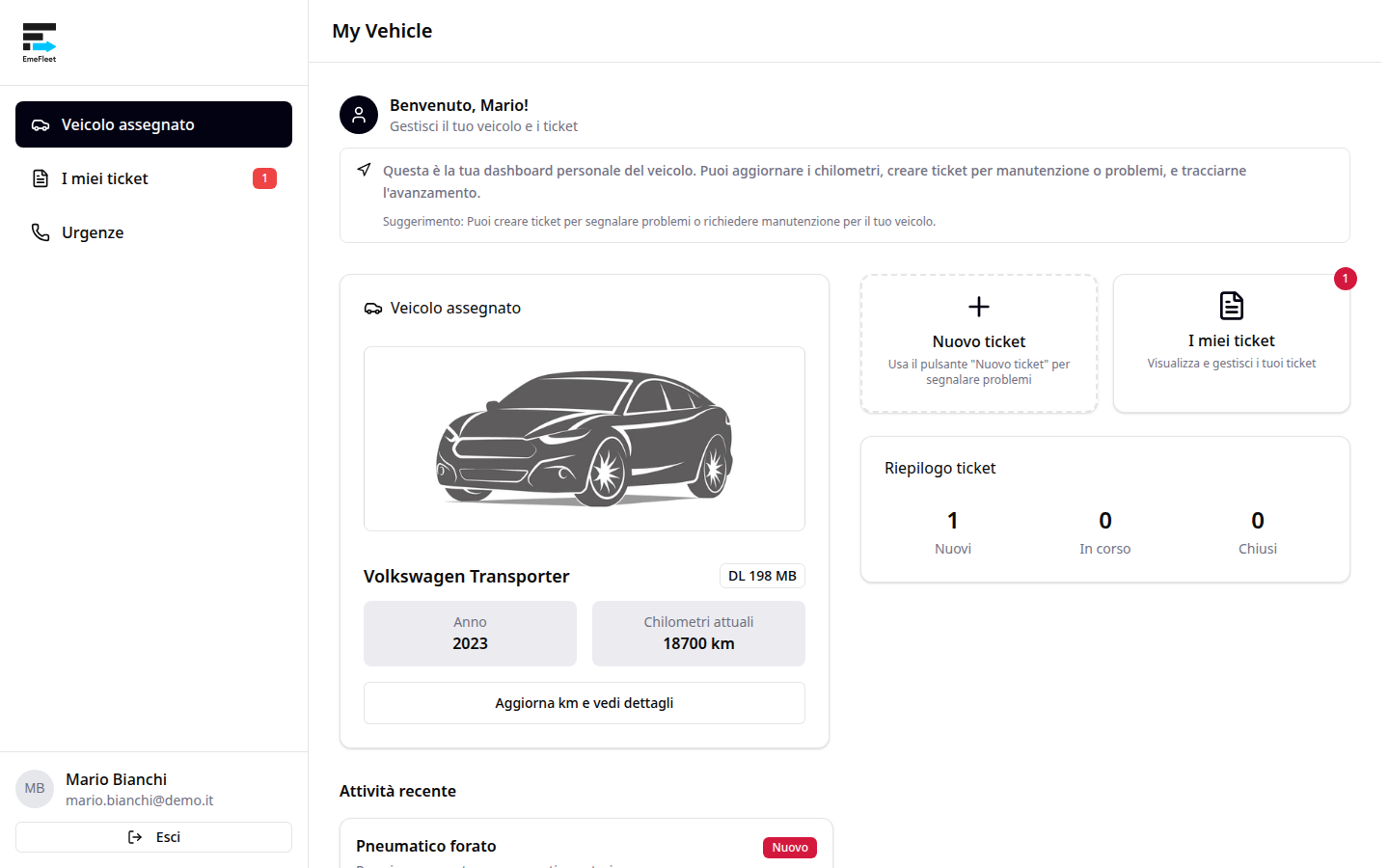Click the red badge on sidebar I miei ticket

pyautogui.click(x=264, y=178)
